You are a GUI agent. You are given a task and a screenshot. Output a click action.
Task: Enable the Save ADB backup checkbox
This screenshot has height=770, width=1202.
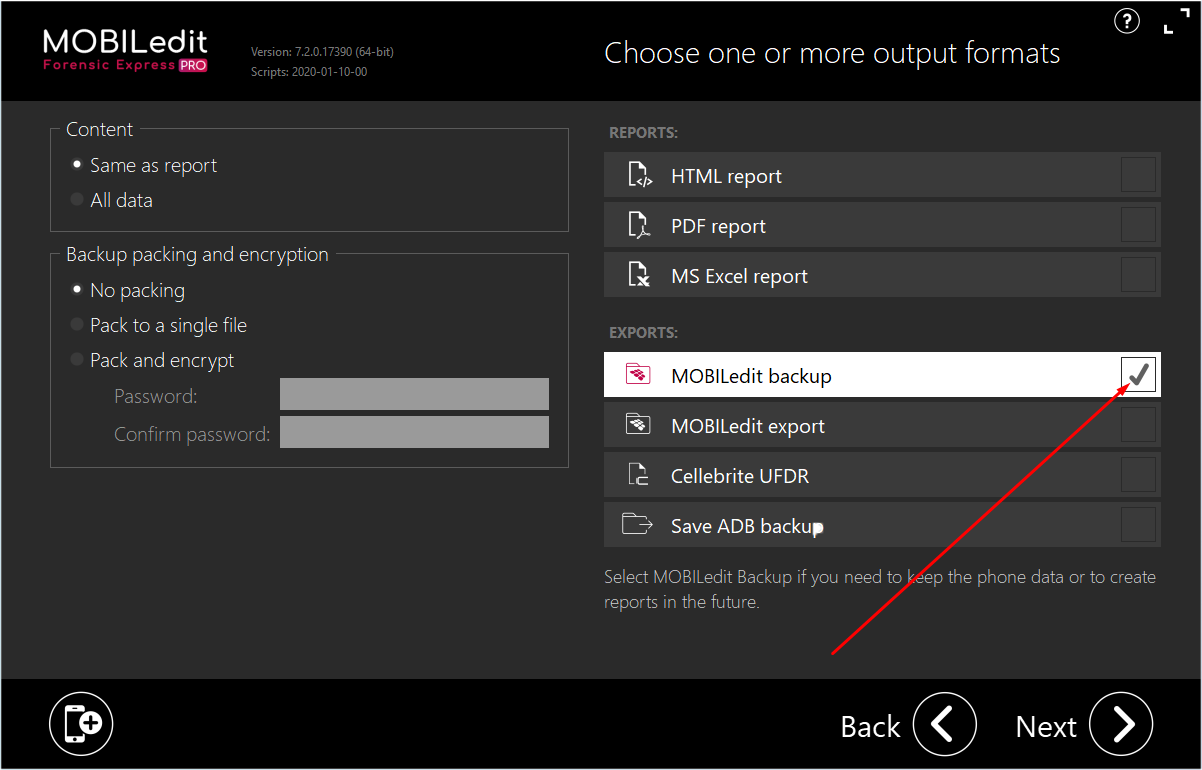[1138, 525]
